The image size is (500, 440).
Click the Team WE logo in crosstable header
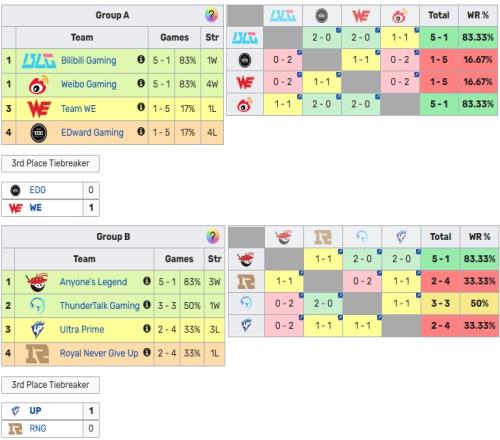(361, 16)
